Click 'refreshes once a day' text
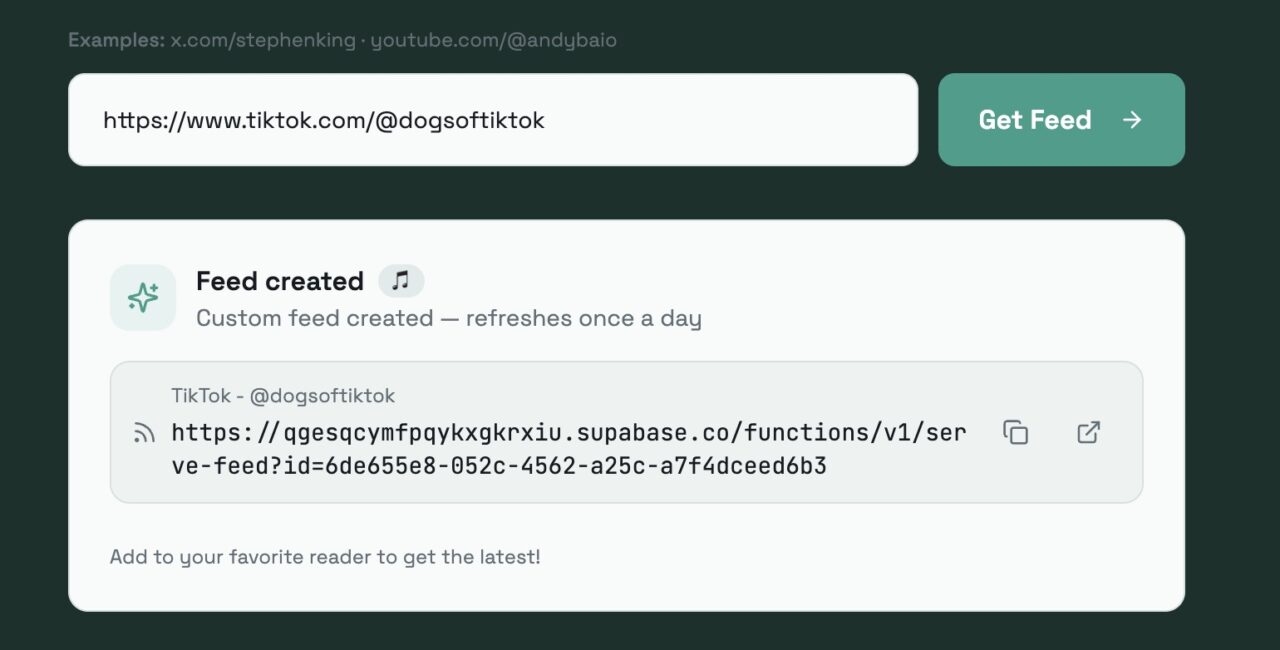Viewport: 1280px width, 650px height. pyautogui.click(x=584, y=319)
